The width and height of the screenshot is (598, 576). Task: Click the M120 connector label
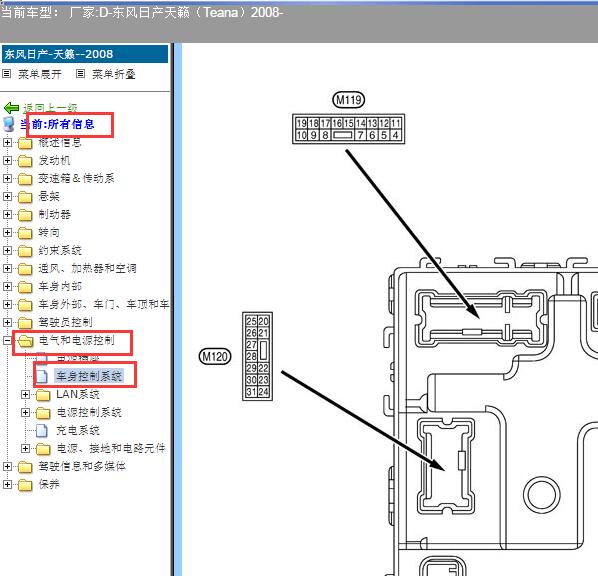tap(215, 357)
